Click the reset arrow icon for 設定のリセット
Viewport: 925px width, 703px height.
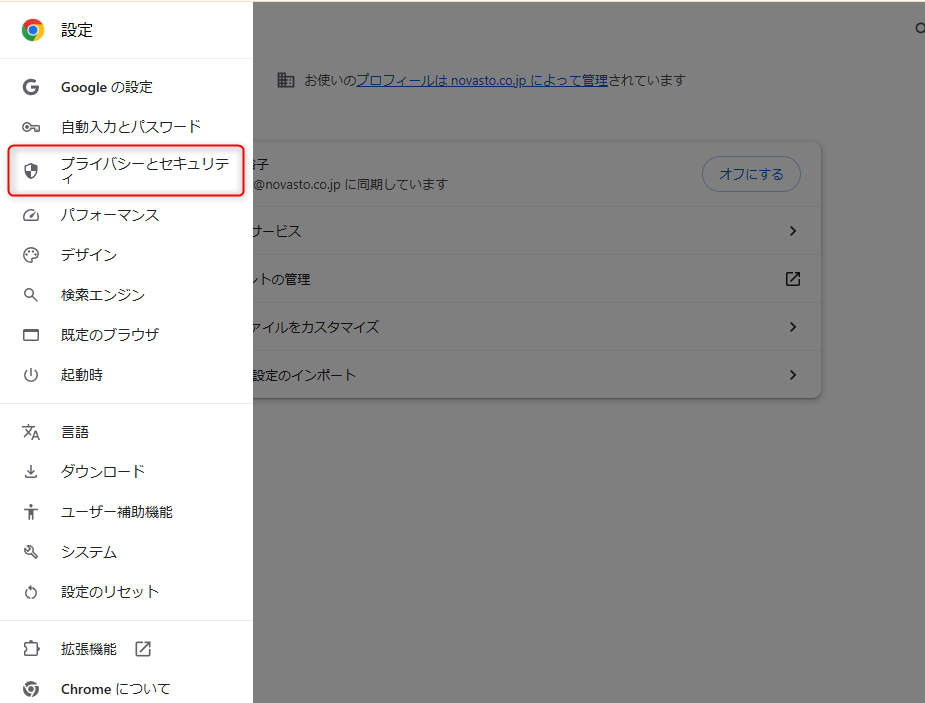(31, 592)
